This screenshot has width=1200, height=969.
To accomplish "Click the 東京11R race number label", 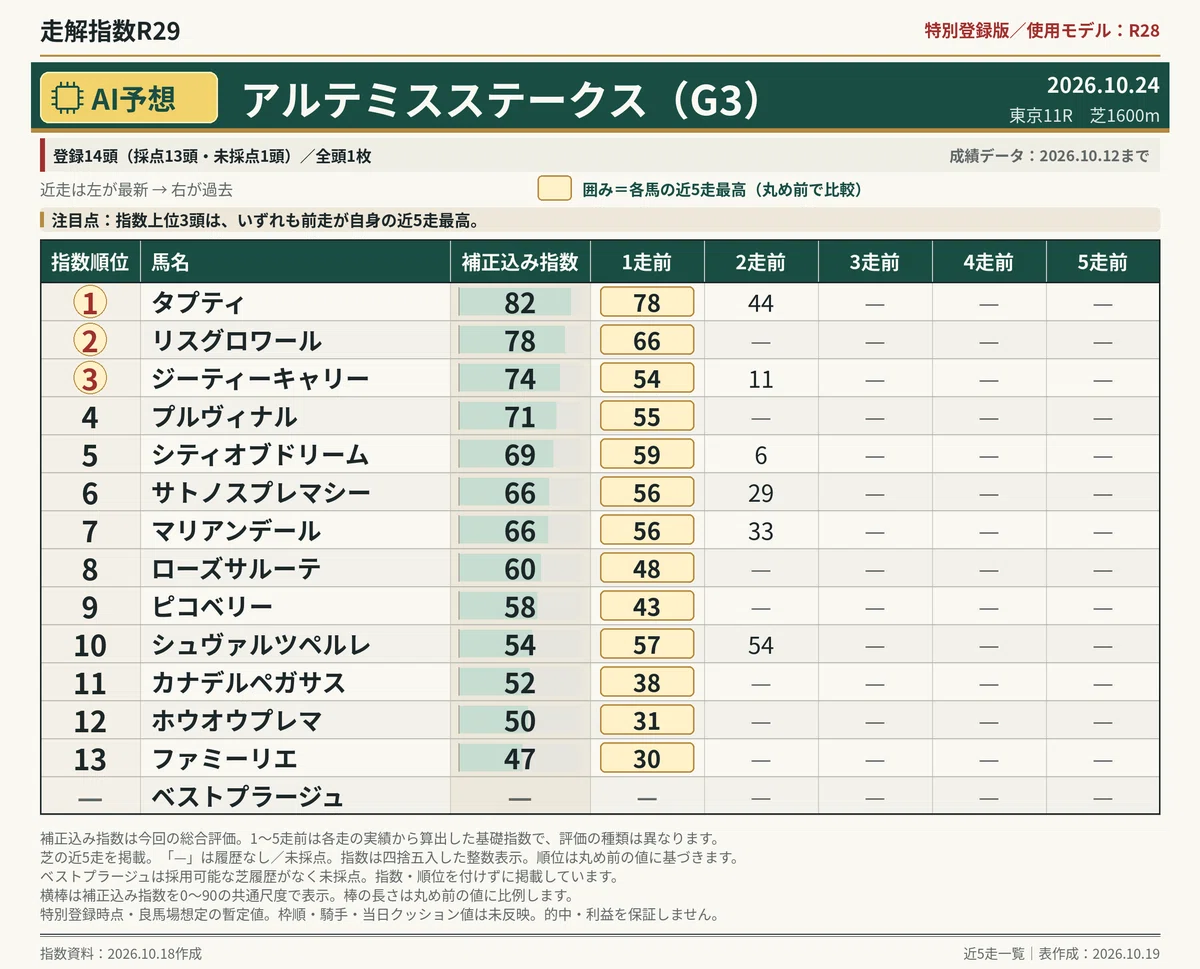I will (x=1041, y=116).
